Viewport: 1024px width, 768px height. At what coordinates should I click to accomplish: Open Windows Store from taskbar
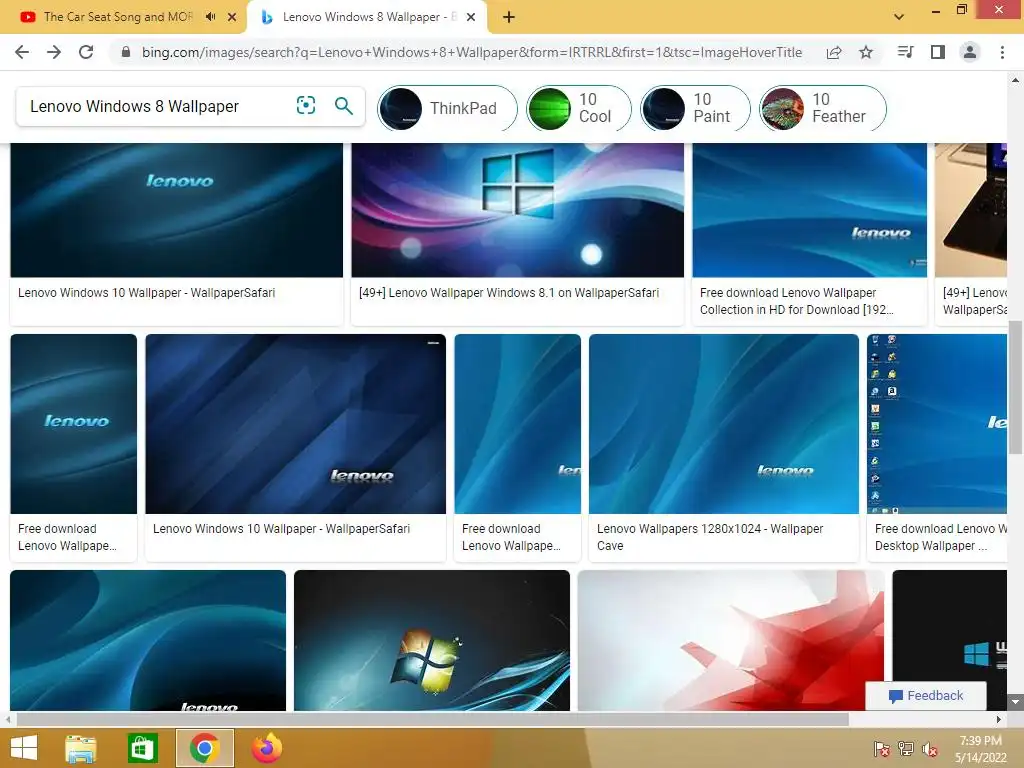(x=142, y=748)
